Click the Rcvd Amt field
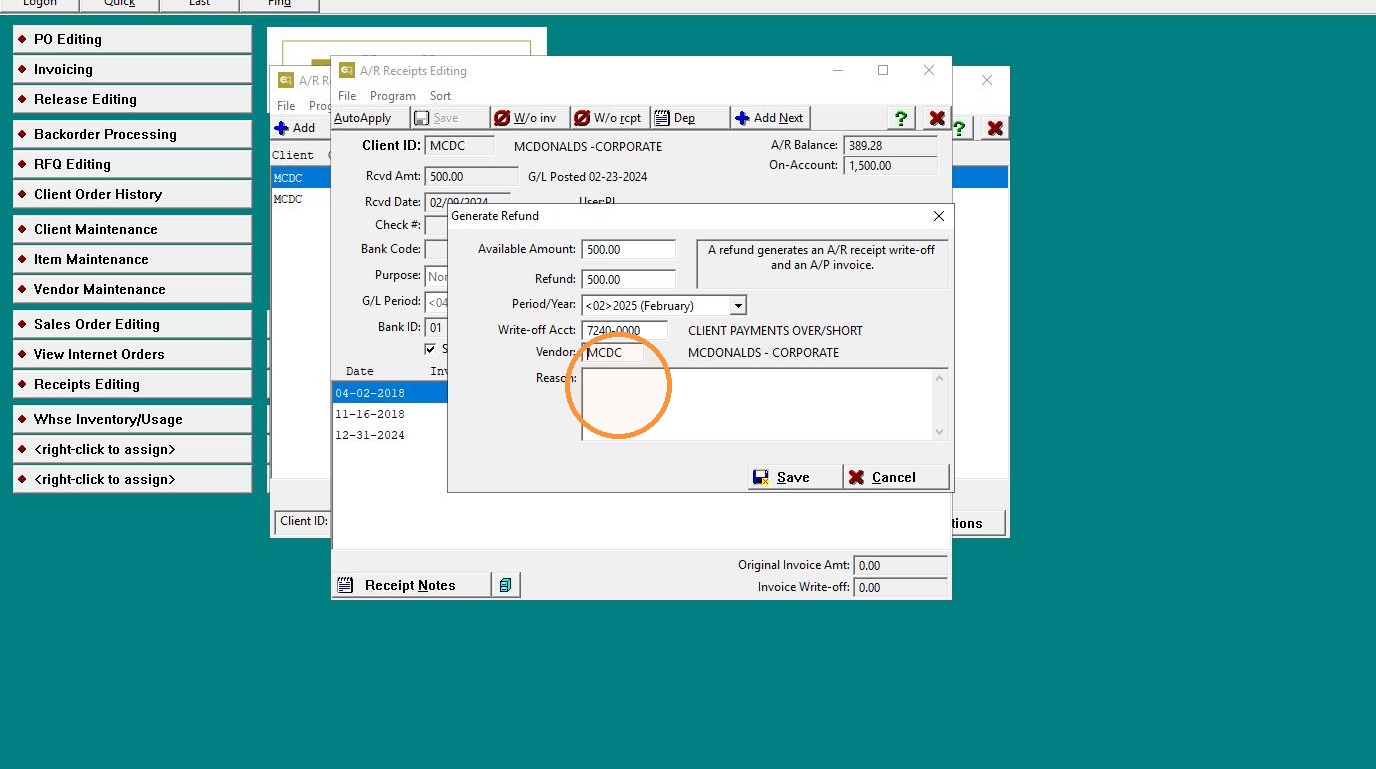 point(470,176)
